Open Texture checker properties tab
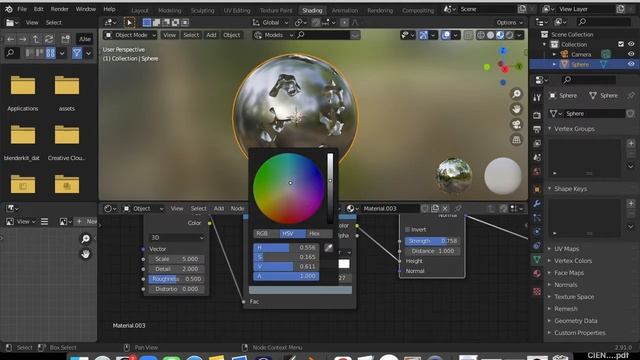Viewport: 640px width, 360px height. tap(537, 291)
